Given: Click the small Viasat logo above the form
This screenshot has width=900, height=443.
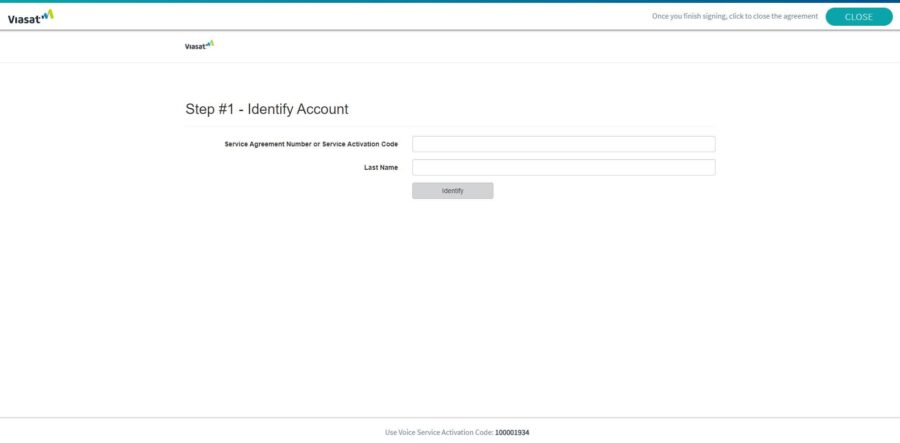Looking at the screenshot, I should [x=199, y=45].
